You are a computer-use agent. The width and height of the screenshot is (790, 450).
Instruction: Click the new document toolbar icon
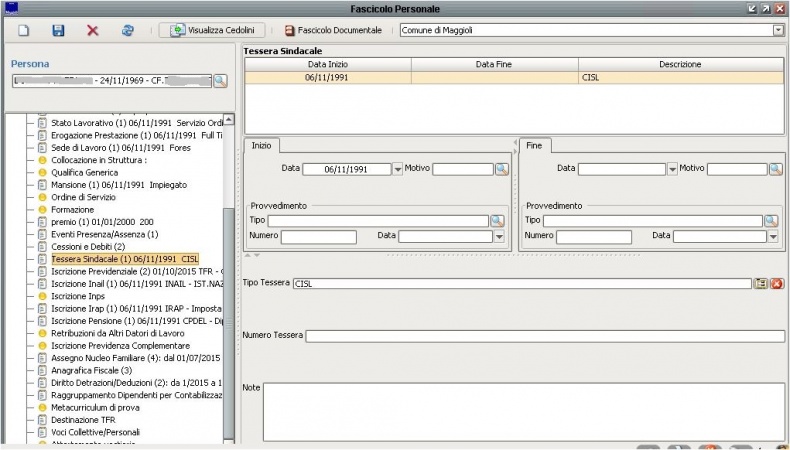point(24,31)
